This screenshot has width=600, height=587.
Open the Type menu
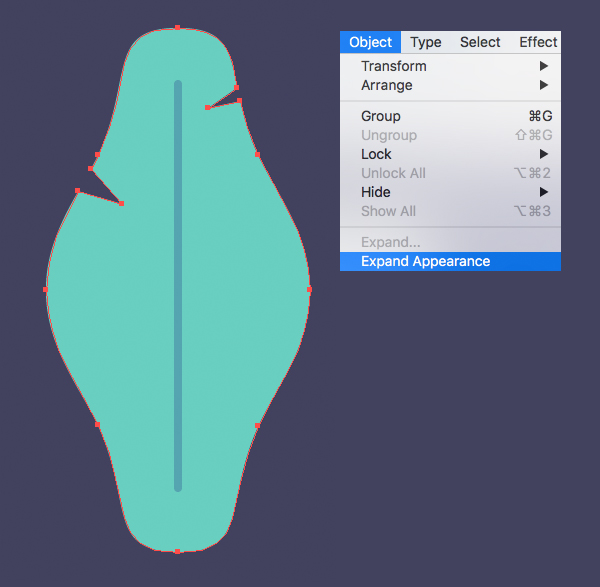point(426,42)
